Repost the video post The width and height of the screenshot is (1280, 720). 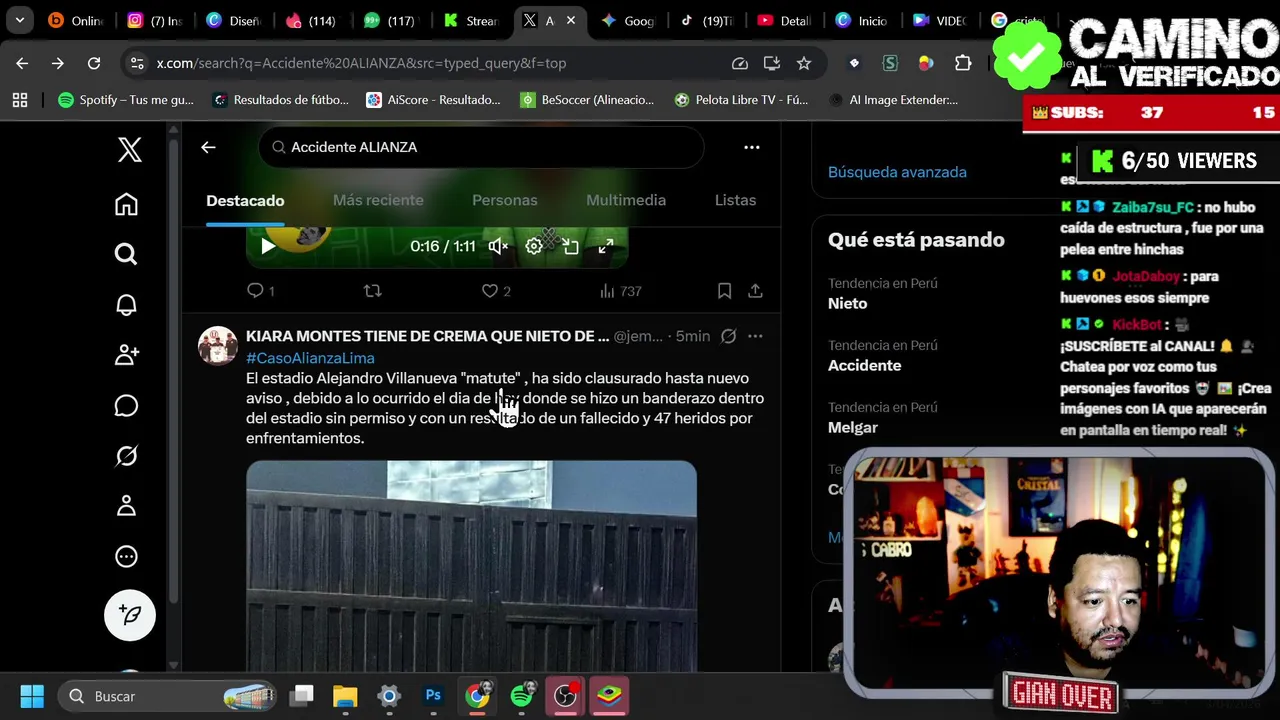point(372,291)
